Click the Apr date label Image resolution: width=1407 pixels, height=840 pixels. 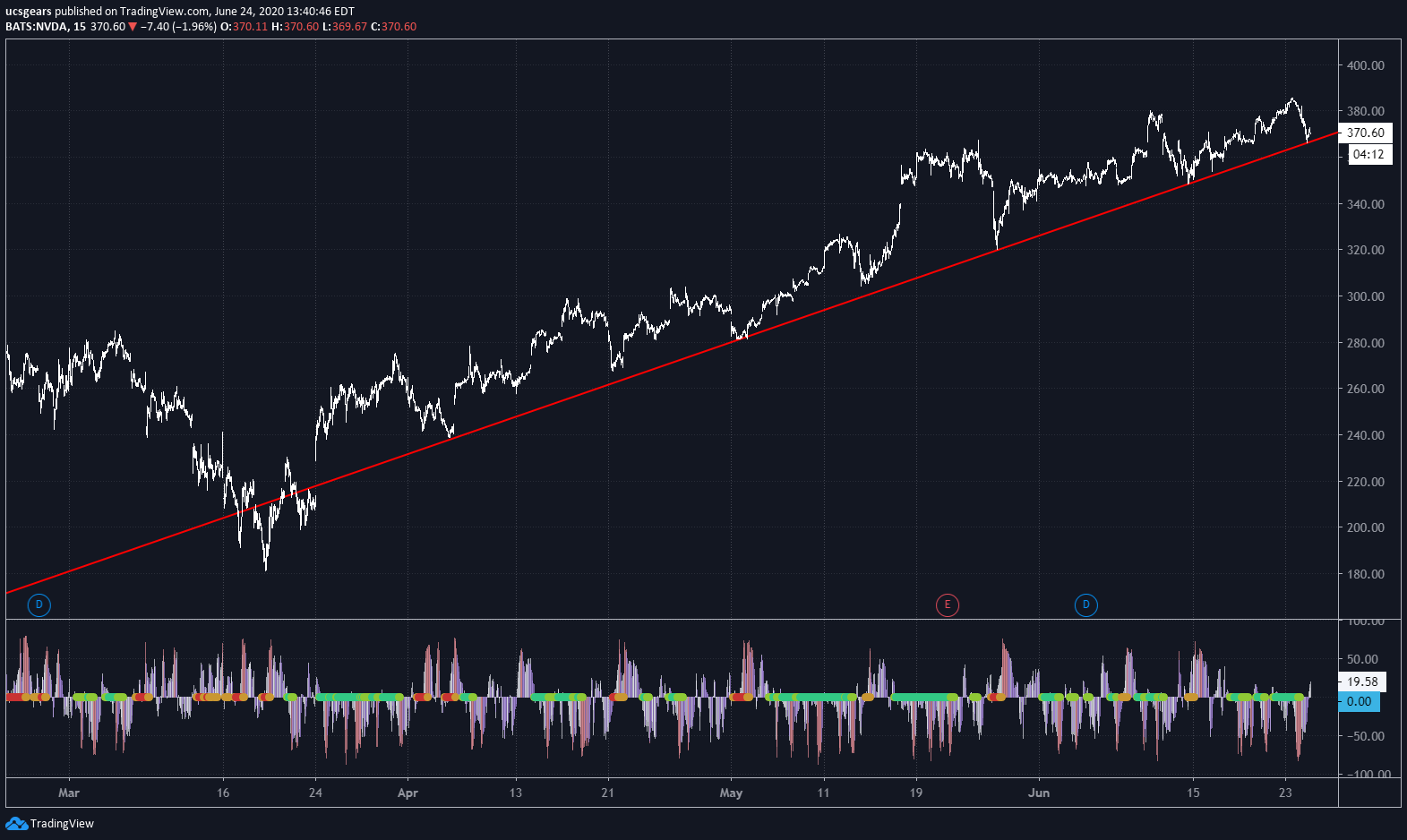point(408,793)
